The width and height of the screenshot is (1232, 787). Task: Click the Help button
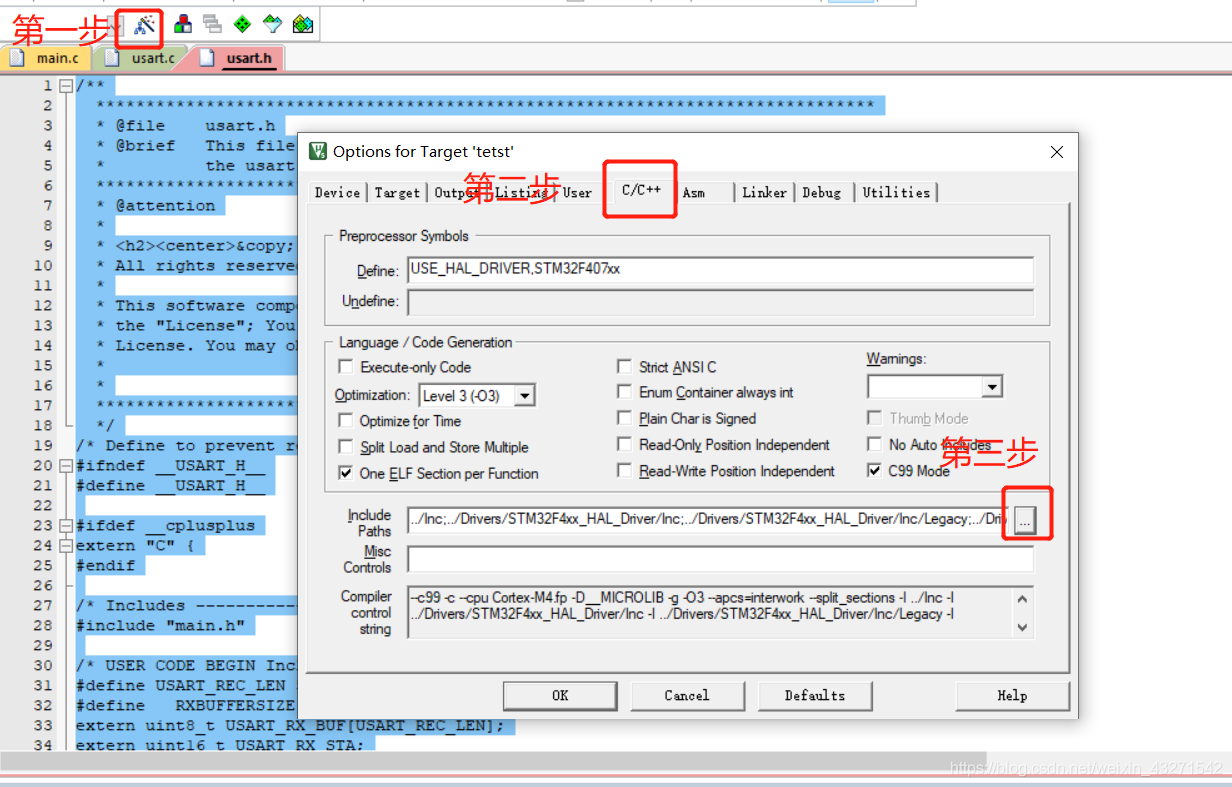(x=1012, y=695)
